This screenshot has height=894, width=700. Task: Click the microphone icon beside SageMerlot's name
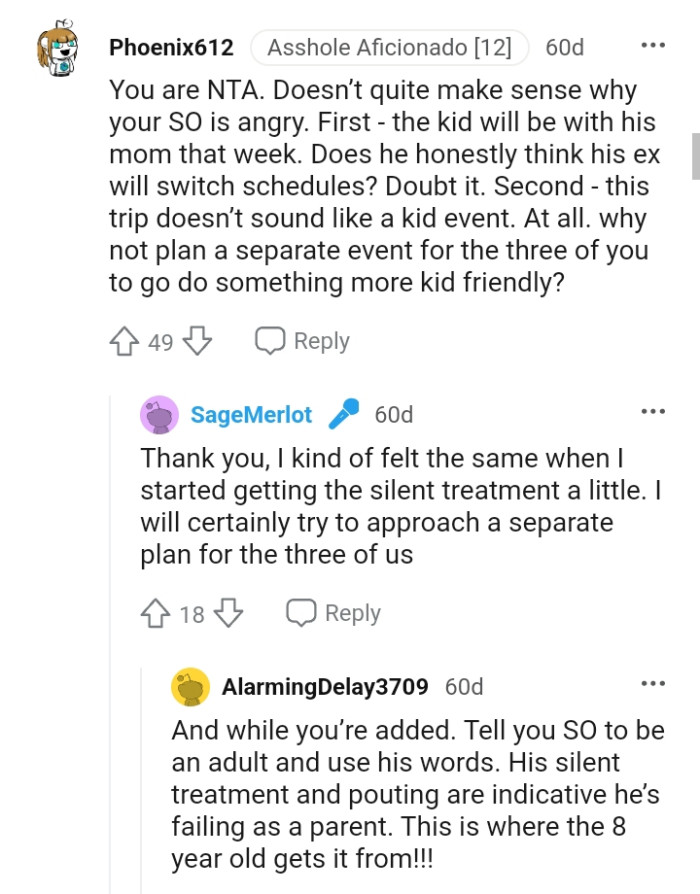(344, 414)
